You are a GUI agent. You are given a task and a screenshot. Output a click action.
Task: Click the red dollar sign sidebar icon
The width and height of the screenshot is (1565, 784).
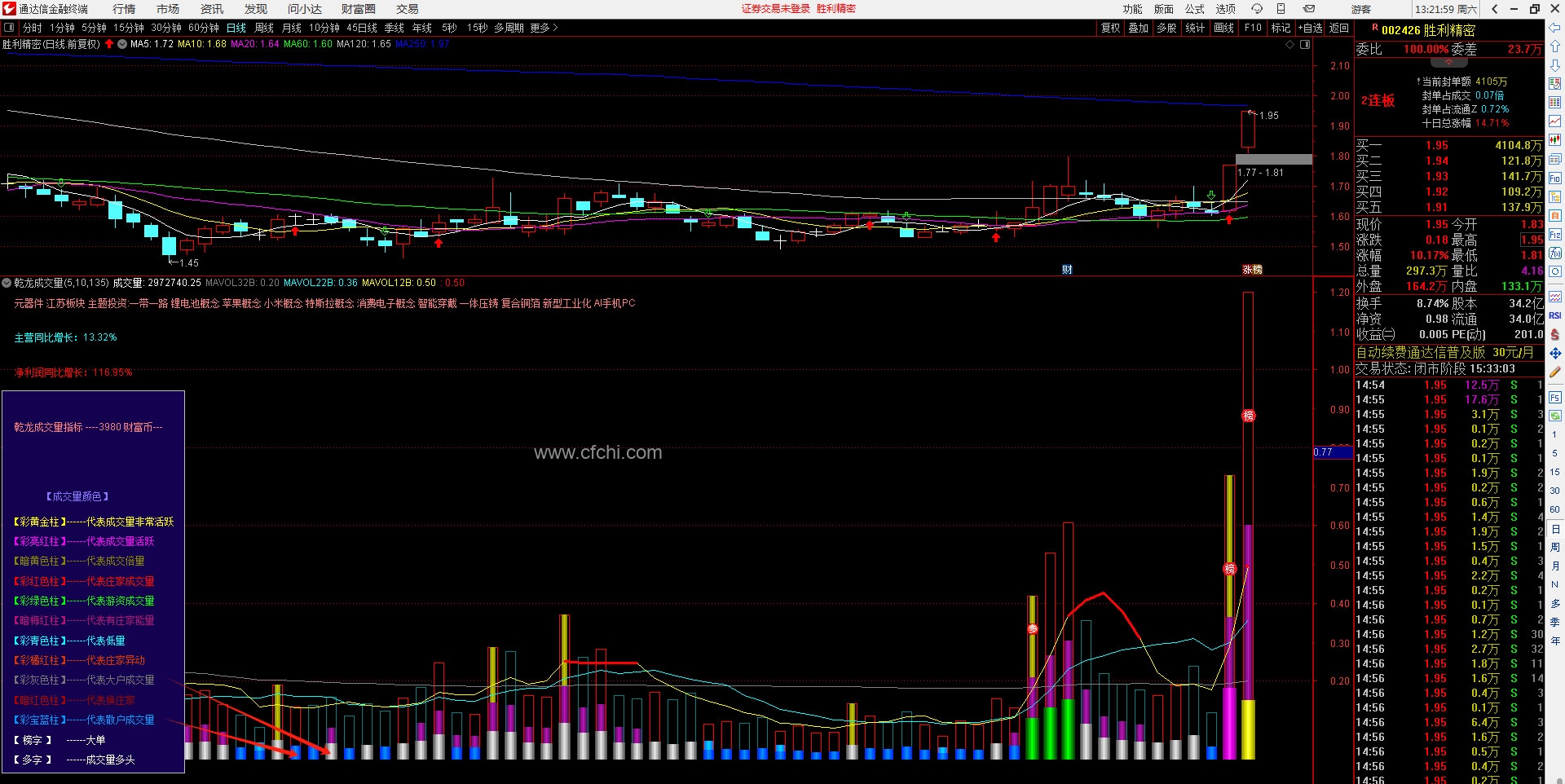[x=1555, y=334]
